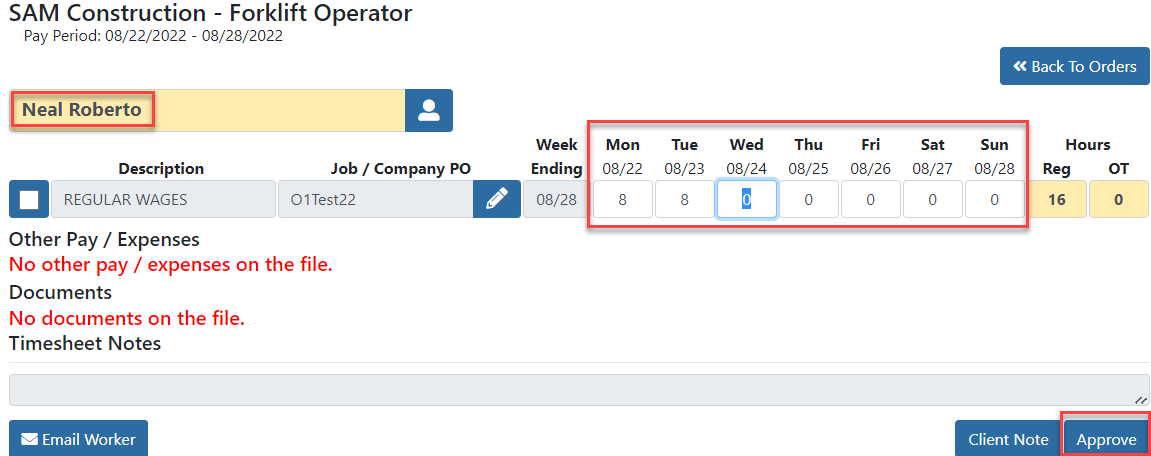1151x456 pixels.
Task: Click the pencil edit icon beside O1Test22
Action: pyautogui.click(x=496, y=199)
